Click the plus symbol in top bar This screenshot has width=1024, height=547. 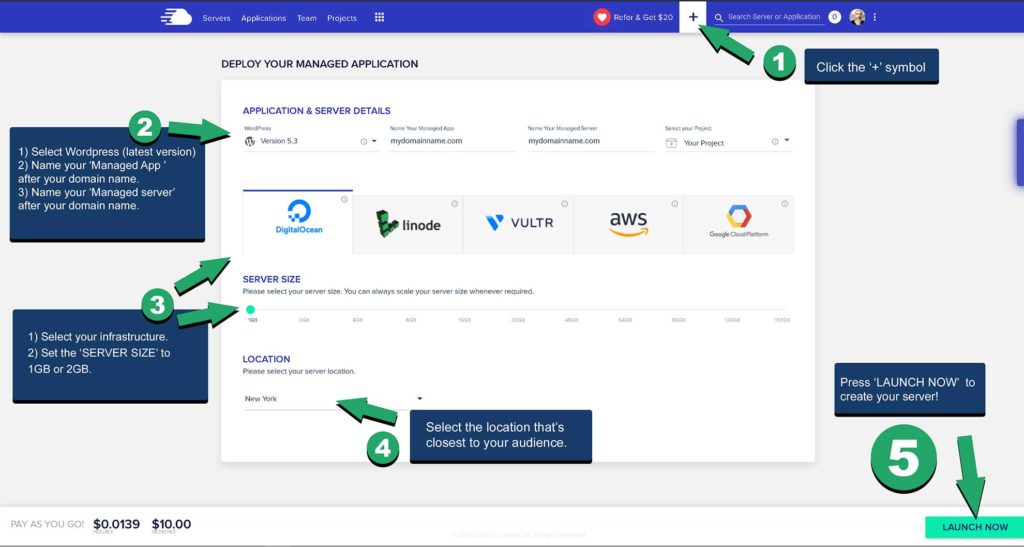point(693,18)
